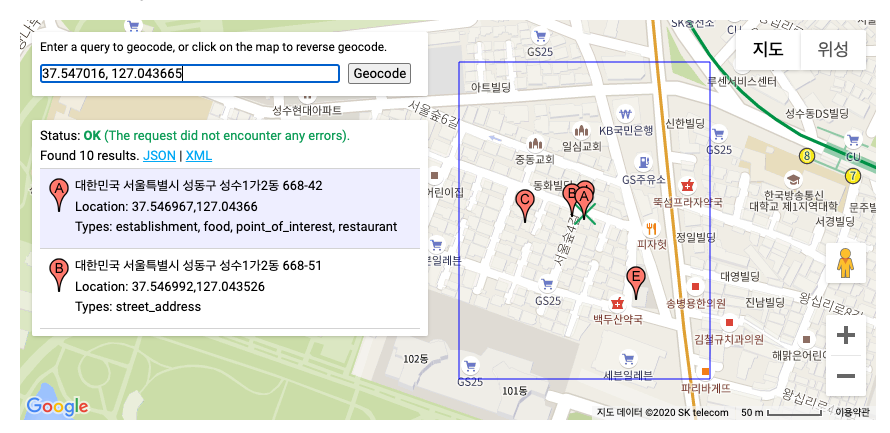890x433 pixels.
Task: Open the XML results link
Action: (x=199, y=156)
